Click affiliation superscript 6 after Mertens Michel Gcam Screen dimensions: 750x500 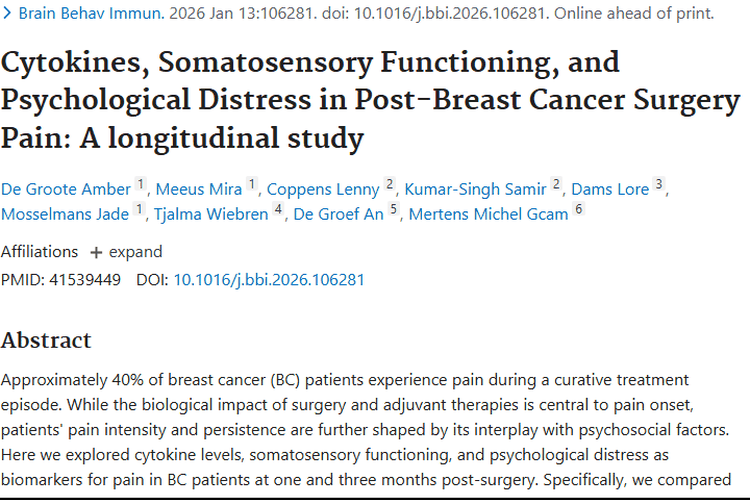578,210
